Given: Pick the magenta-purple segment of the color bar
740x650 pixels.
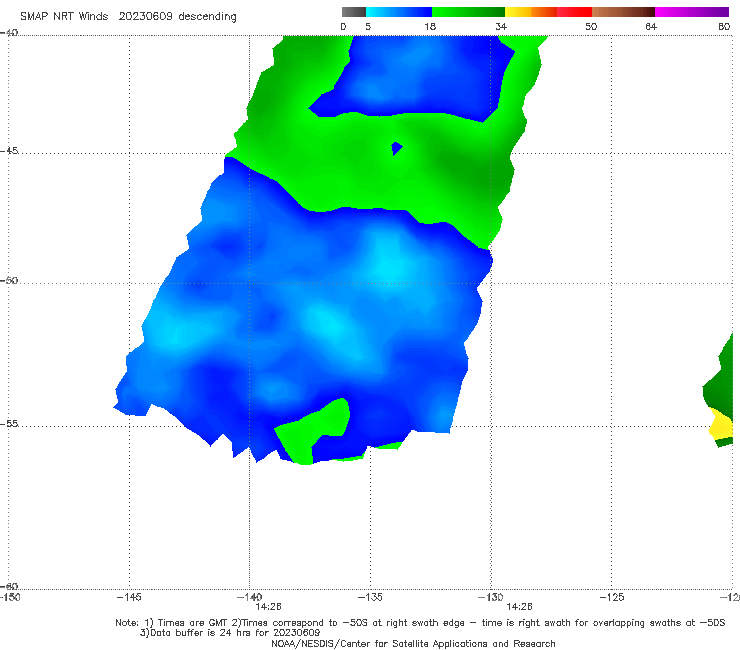Looking at the screenshot, I should click(x=692, y=12).
